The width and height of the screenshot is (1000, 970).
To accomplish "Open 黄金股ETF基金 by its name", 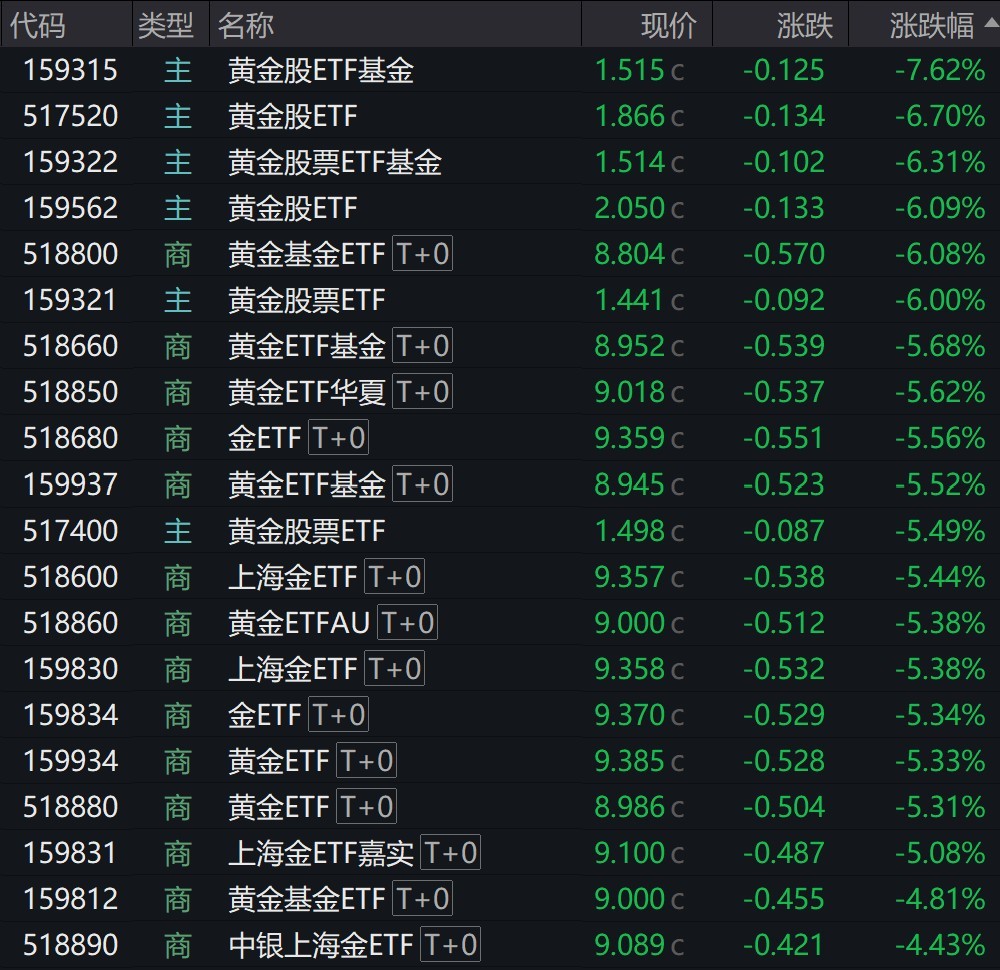I will pos(320,70).
